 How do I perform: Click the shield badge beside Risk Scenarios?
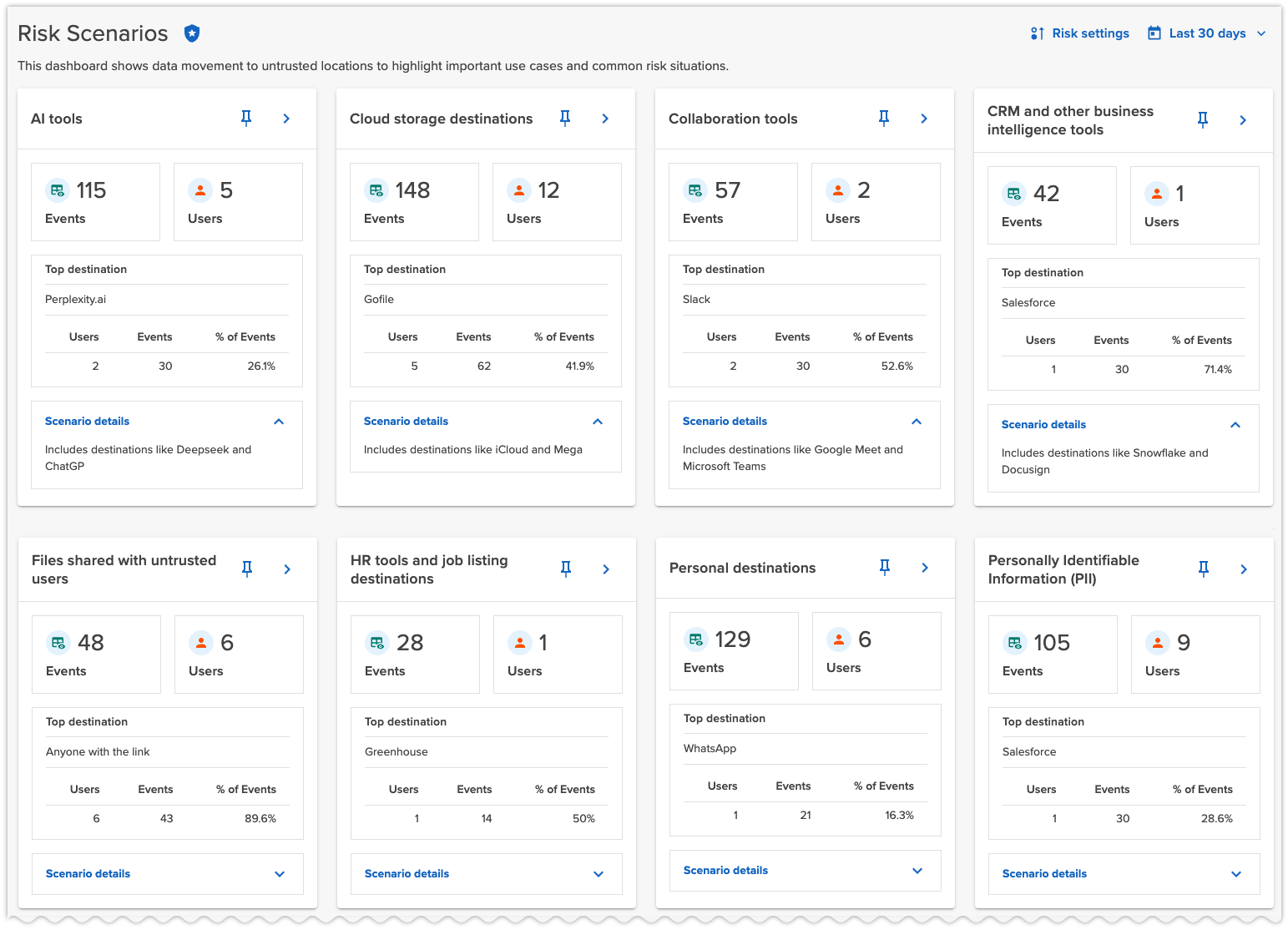tap(192, 33)
